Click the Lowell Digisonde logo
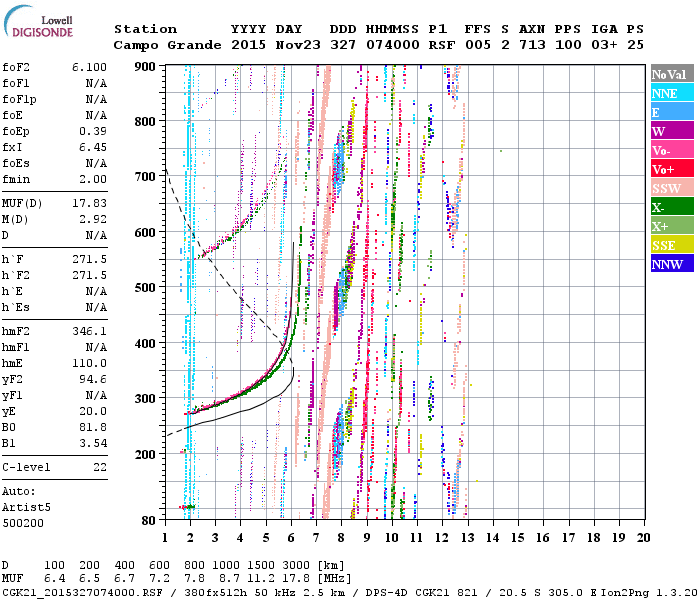This screenshot has height=600, width=700. [38, 21]
